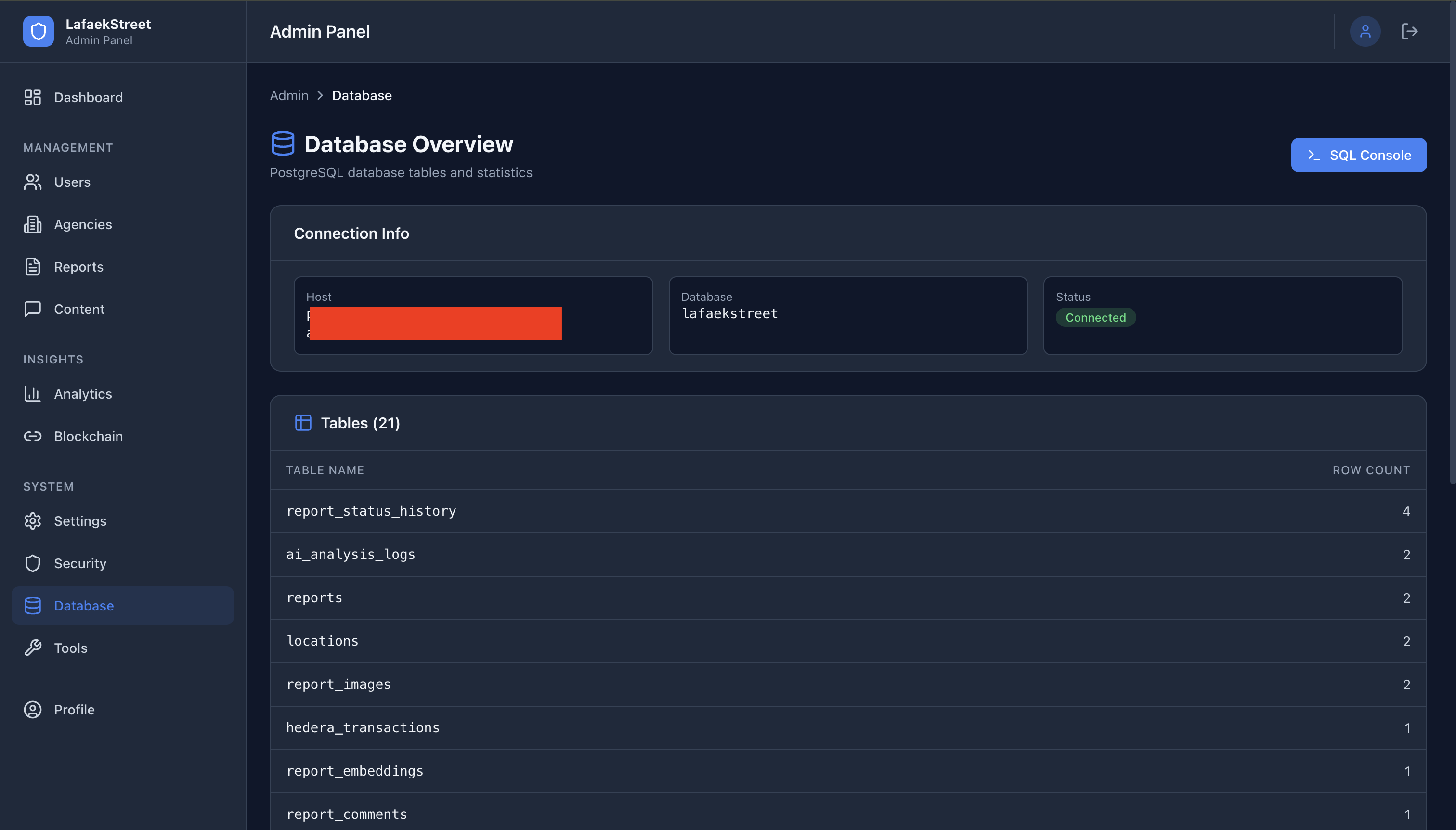Select the Content chat icon
Screen dimensions: 1456x830
coord(32,309)
